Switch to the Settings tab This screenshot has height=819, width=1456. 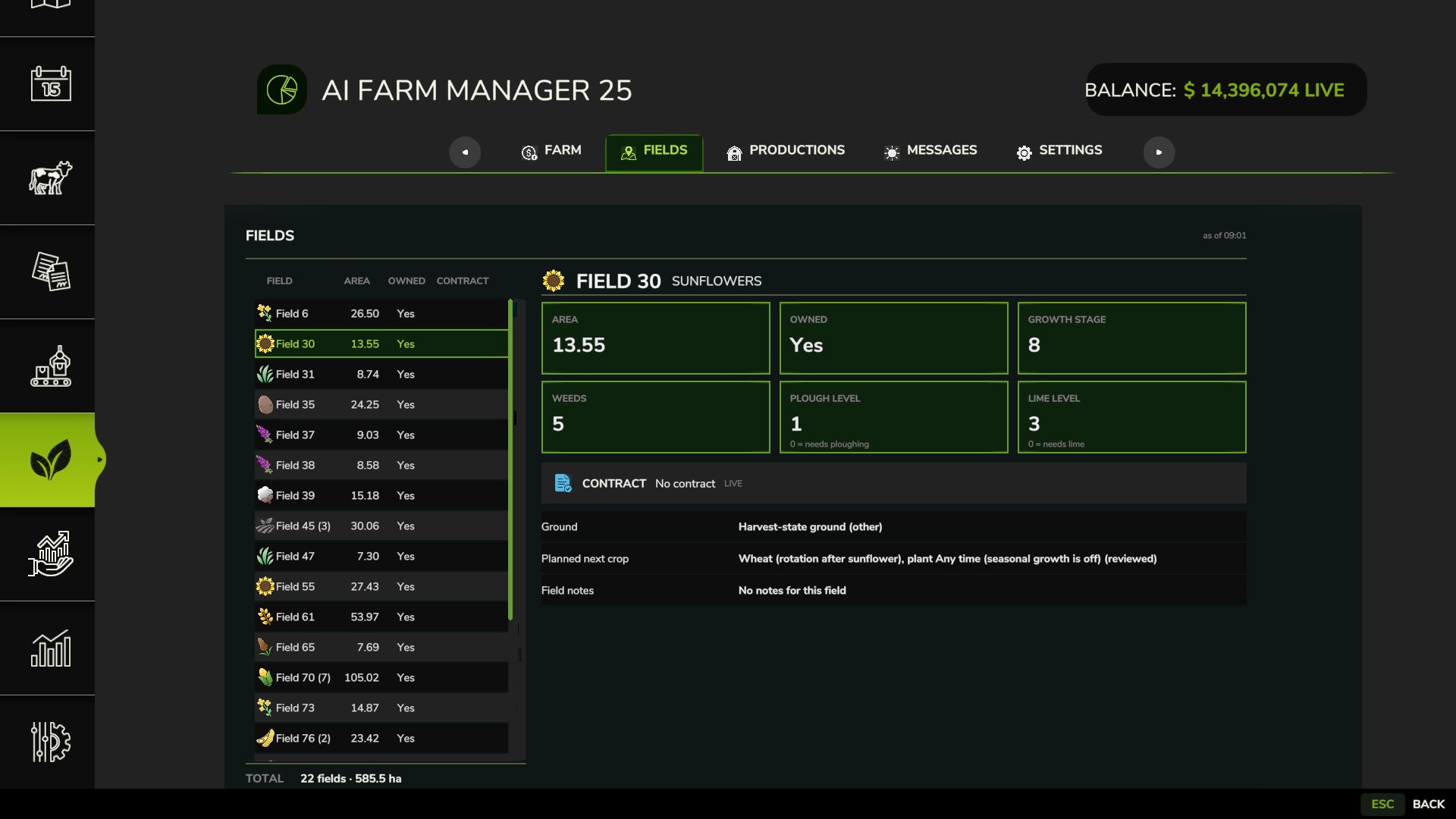[x=1059, y=151]
